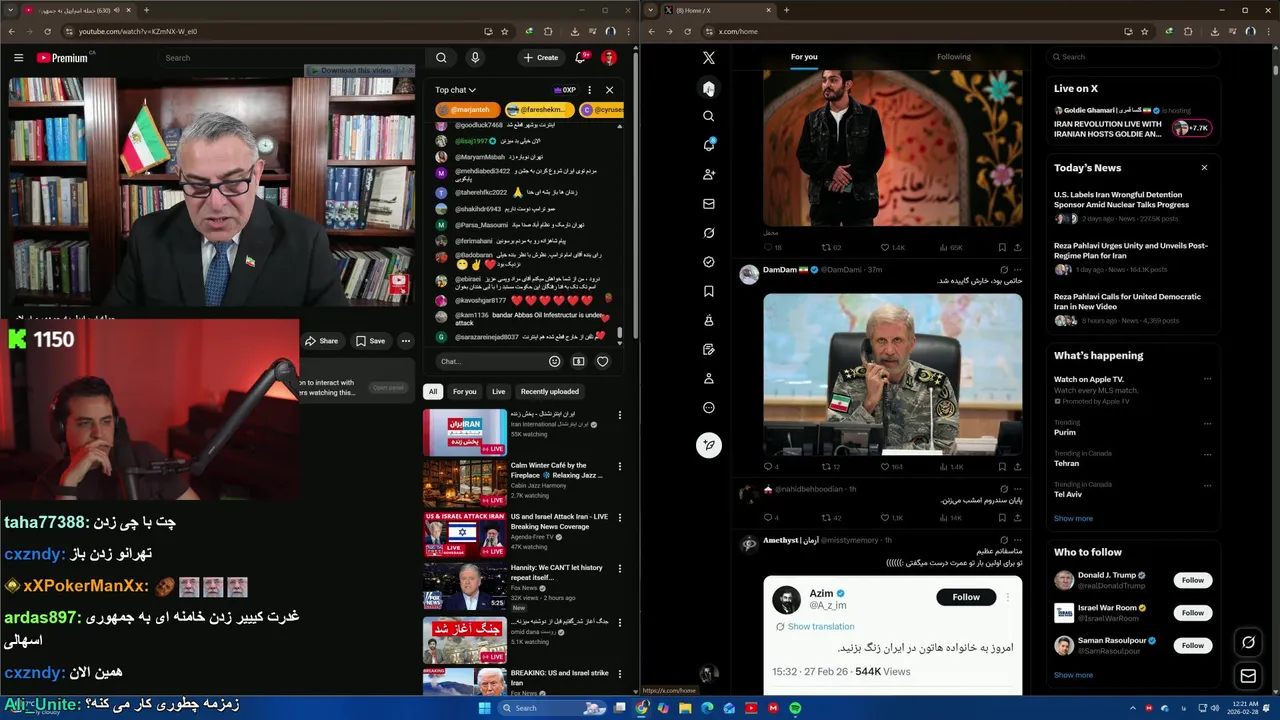Open YouTube notifications bell

click(x=580, y=58)
